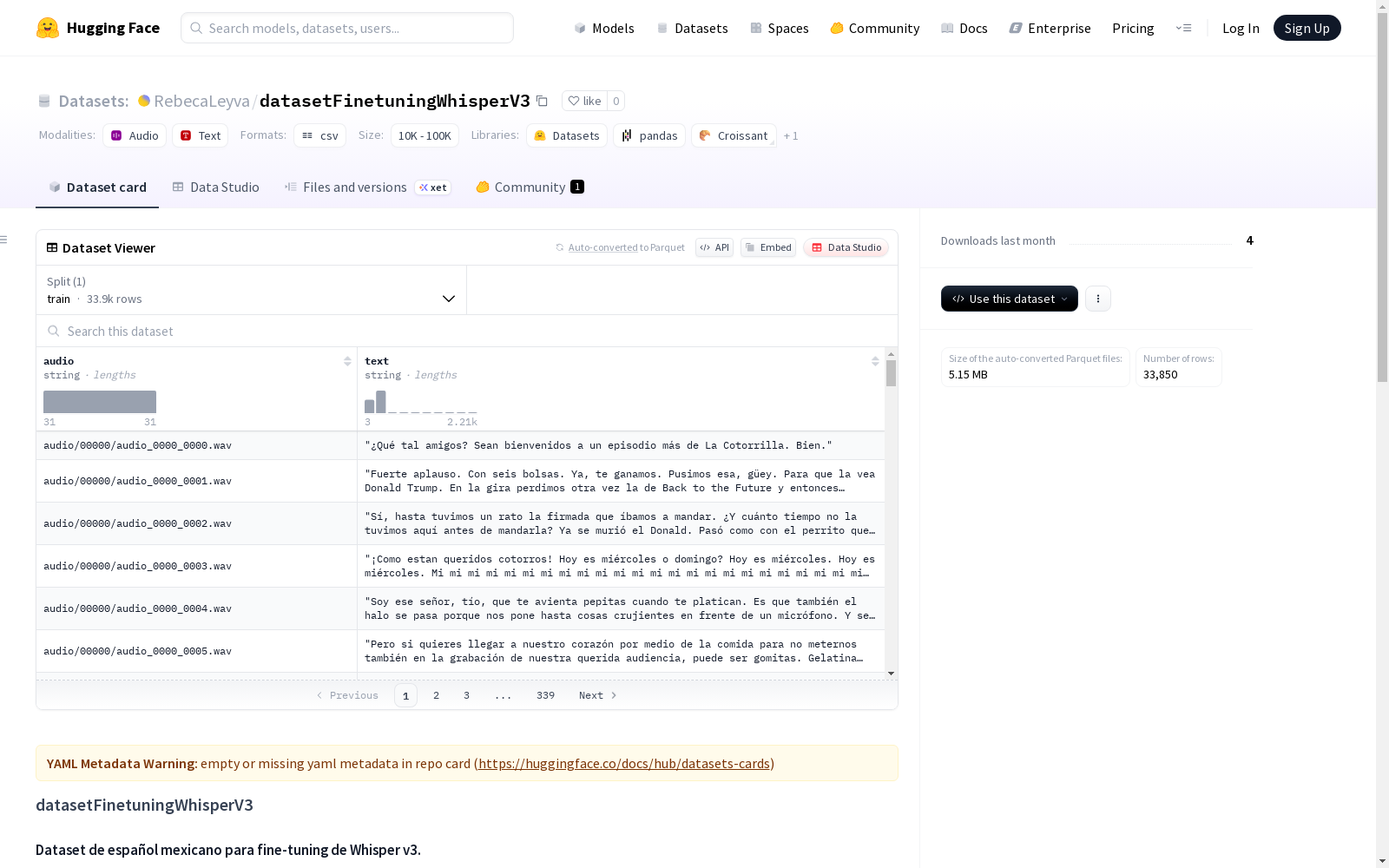Click the current page 1 button

pos(405,695)
